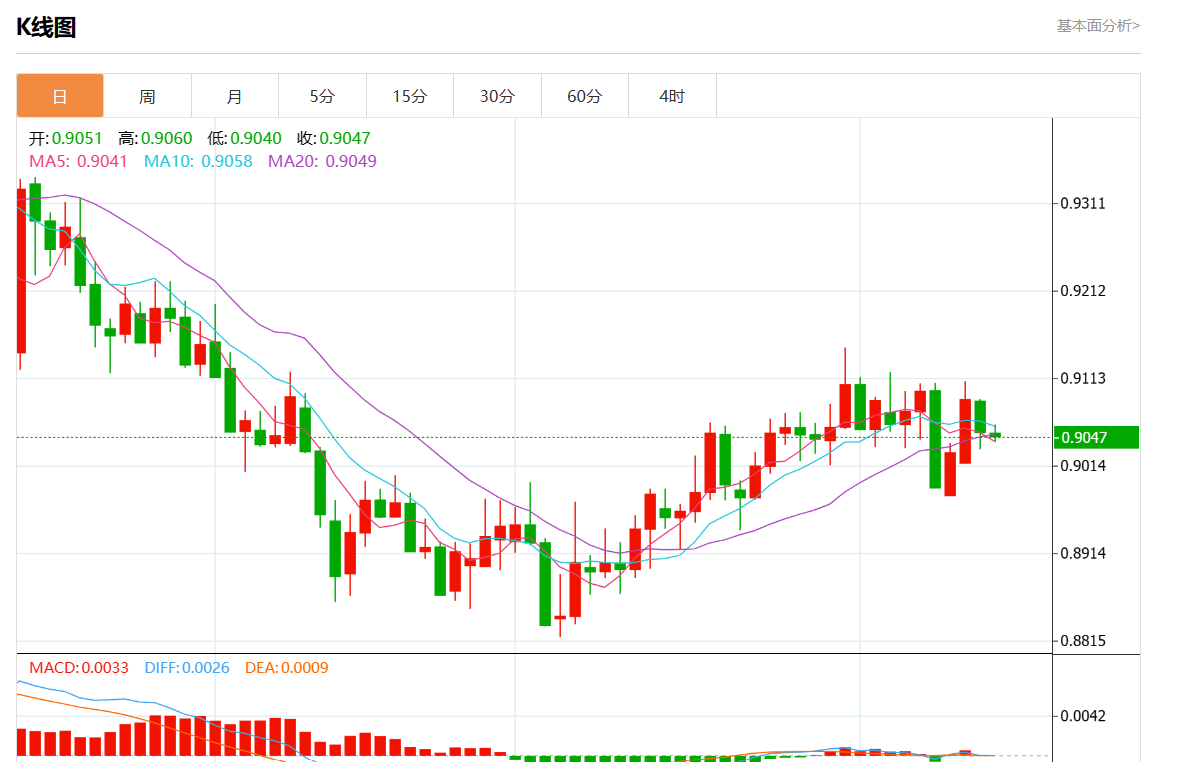Click the 0.8815 price axis label
1183x762 pixels.
[x=1083, y=641]
